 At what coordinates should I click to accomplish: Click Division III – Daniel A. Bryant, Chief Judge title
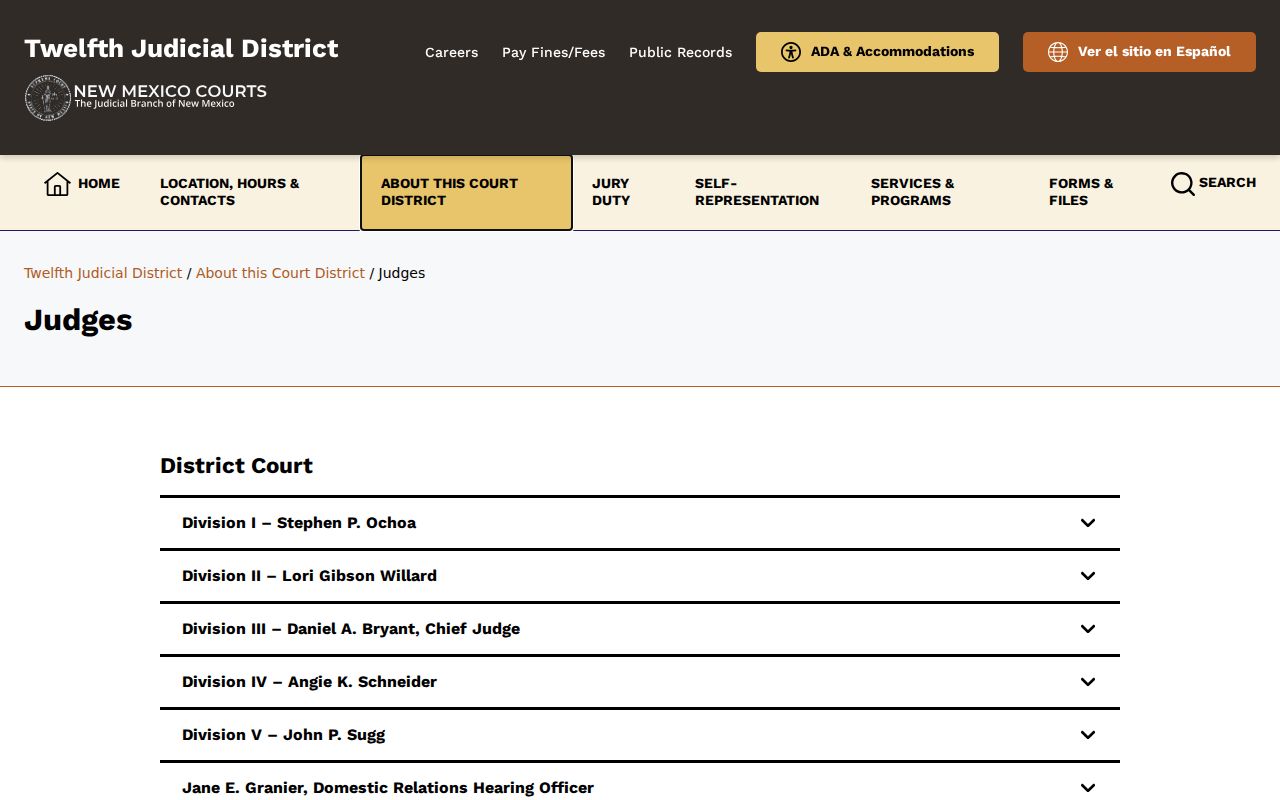(x=351, y=629)
